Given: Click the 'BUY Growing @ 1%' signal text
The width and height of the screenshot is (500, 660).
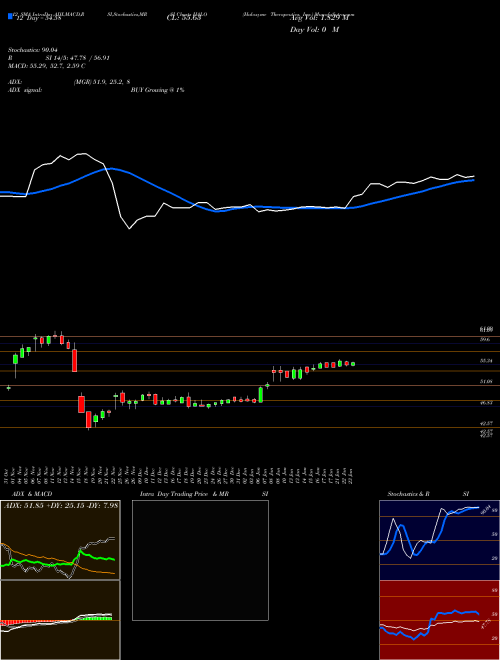Looking at the screenshot, I should click(x=157, y=90).
